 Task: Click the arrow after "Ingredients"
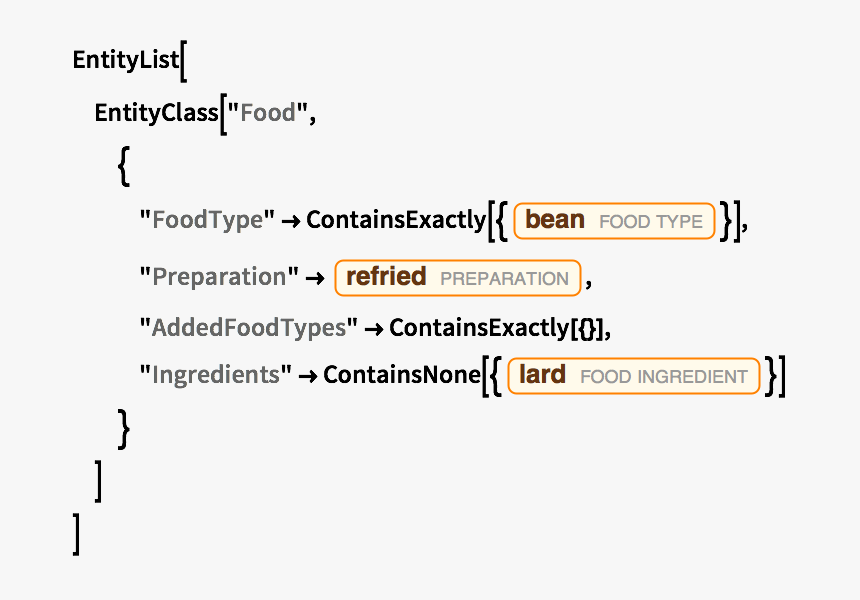coord(308,377)
